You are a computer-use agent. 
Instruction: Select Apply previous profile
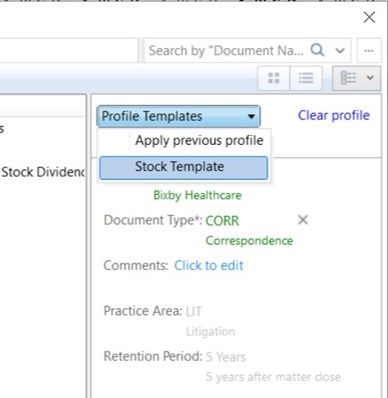pos(199,140)
